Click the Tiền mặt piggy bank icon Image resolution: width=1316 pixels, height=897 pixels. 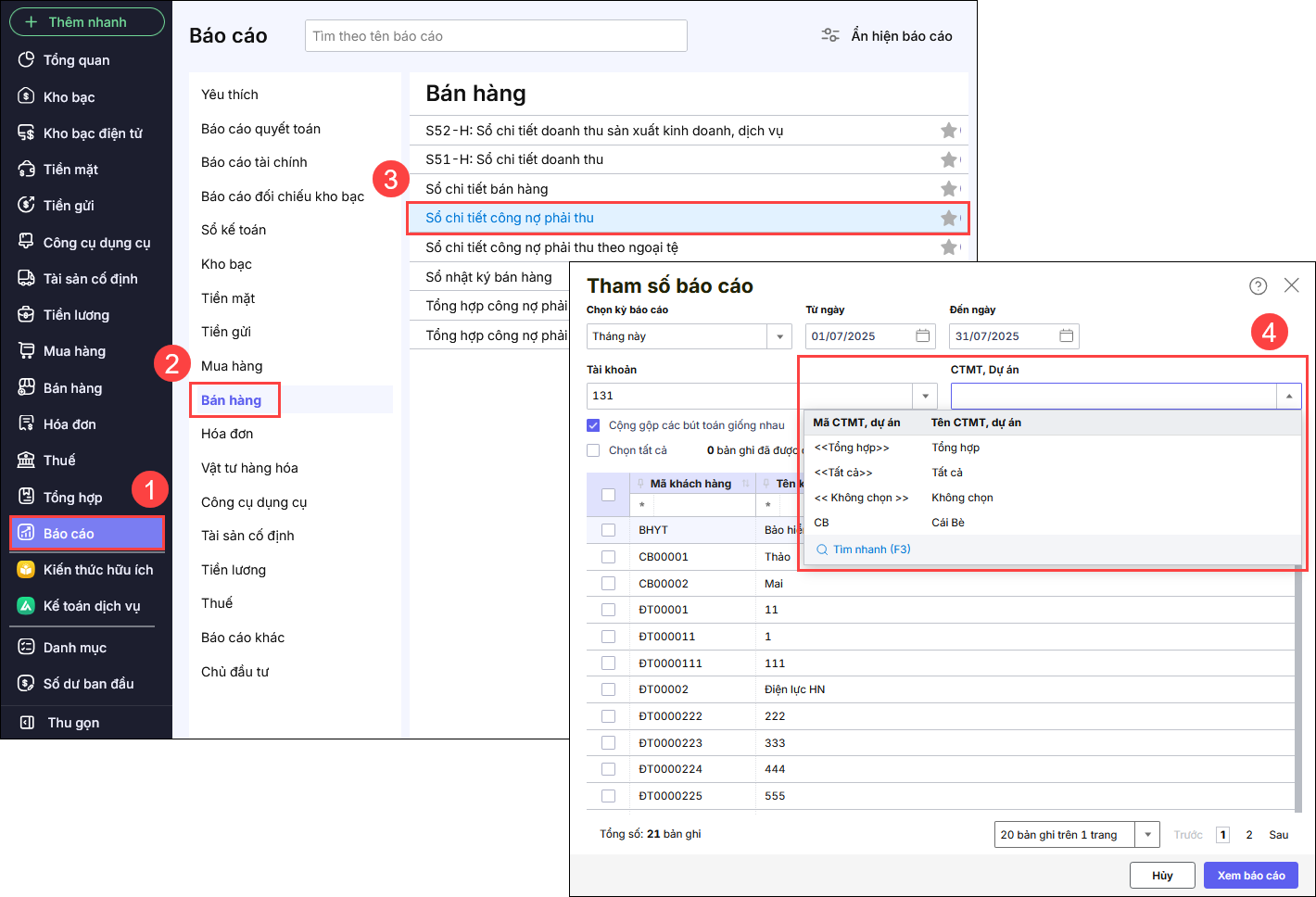click(x=27, y=170)
